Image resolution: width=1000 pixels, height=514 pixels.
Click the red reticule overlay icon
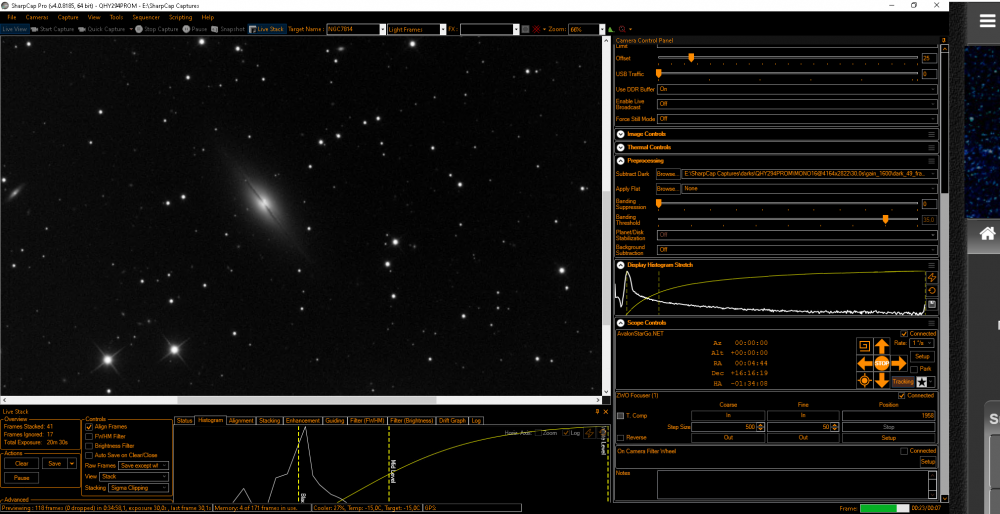click(x=536, y=29)
